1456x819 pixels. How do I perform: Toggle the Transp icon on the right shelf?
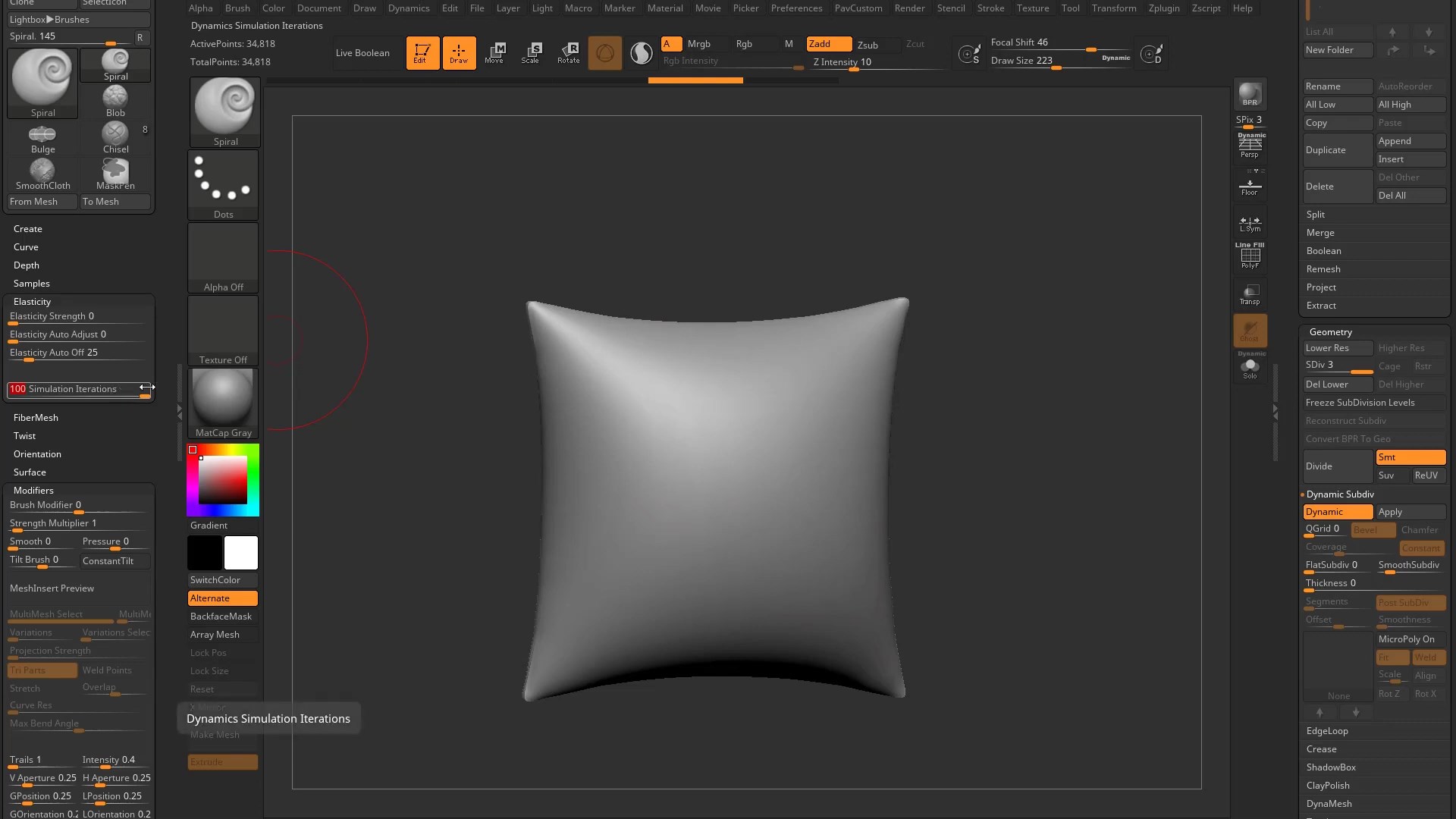[1249, 293]
